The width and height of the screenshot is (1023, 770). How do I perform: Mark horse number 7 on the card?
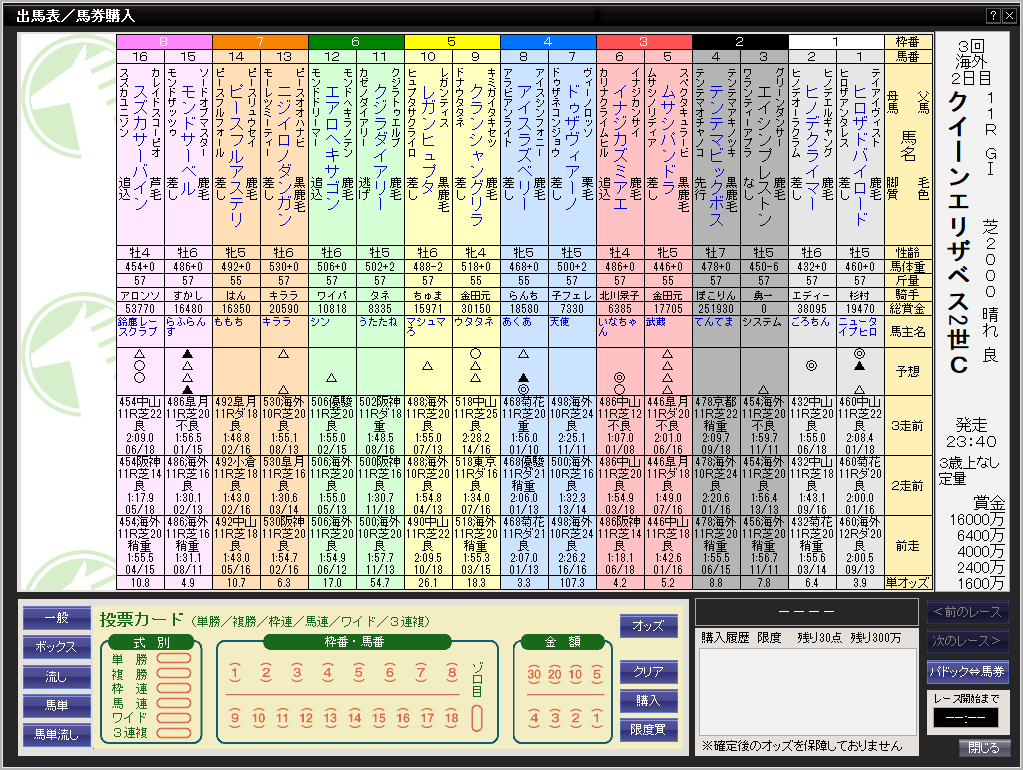click(421, 673)
